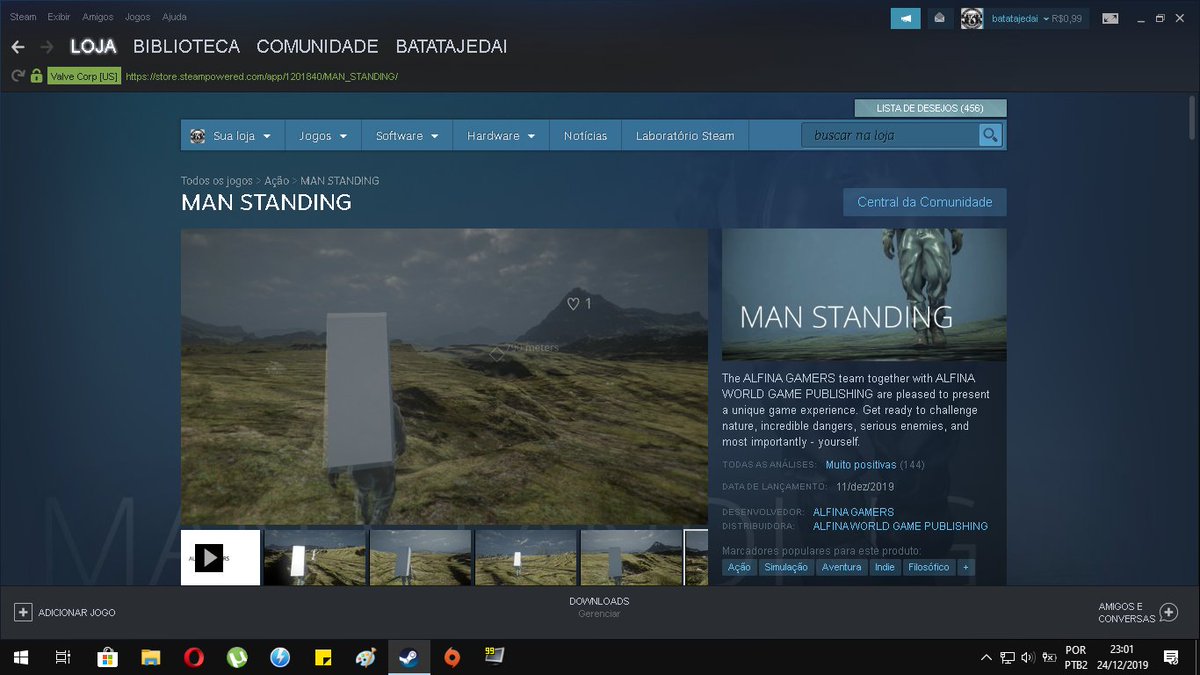The image size is (1200, 675).
Task: Click the plus icon for Adicionar Jogo
Action: click(x=23, y=612)
